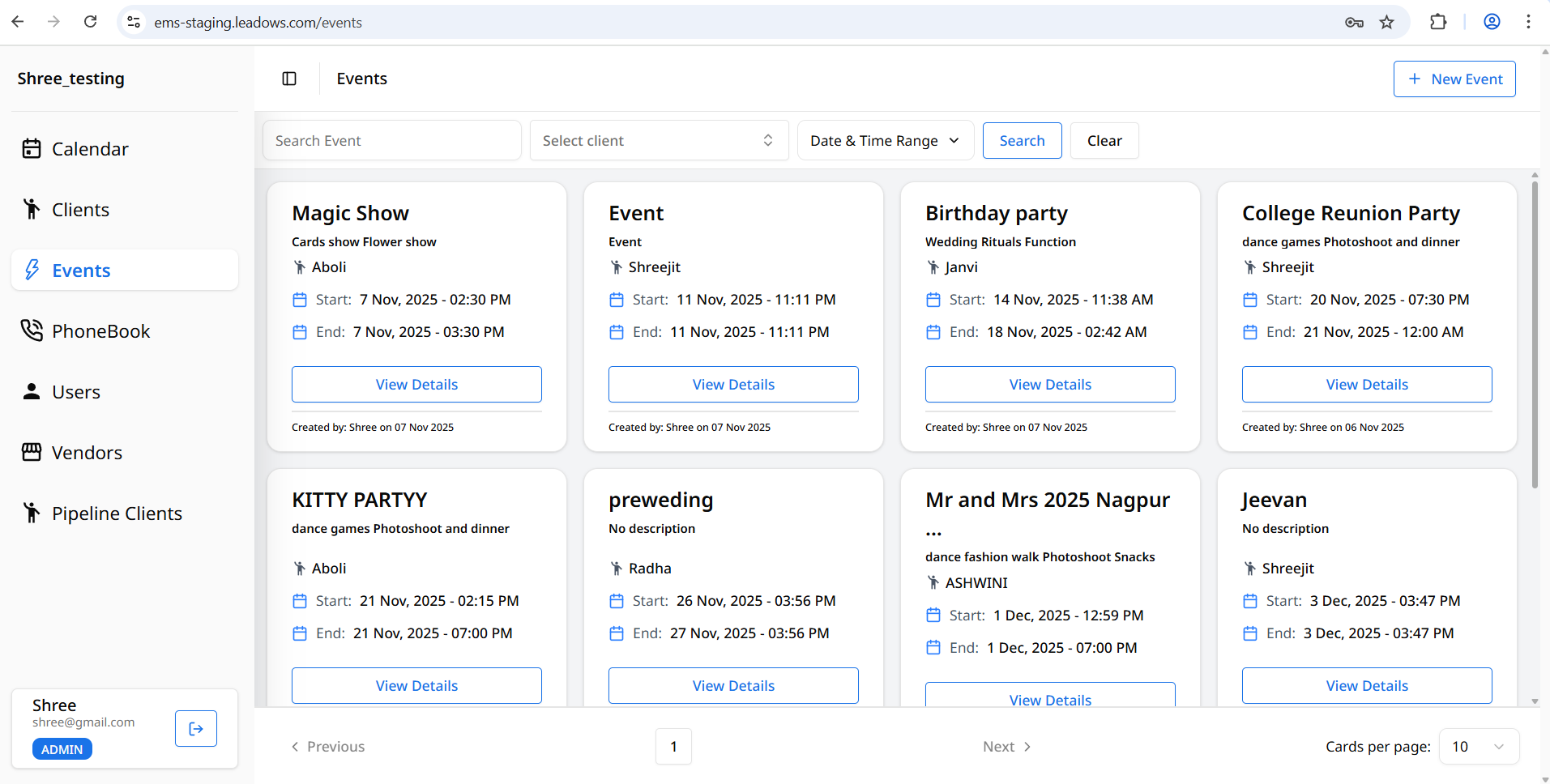The width and height of the screenshot is (1550, 784).
Task: Reload the page
Action: point(90,22)
